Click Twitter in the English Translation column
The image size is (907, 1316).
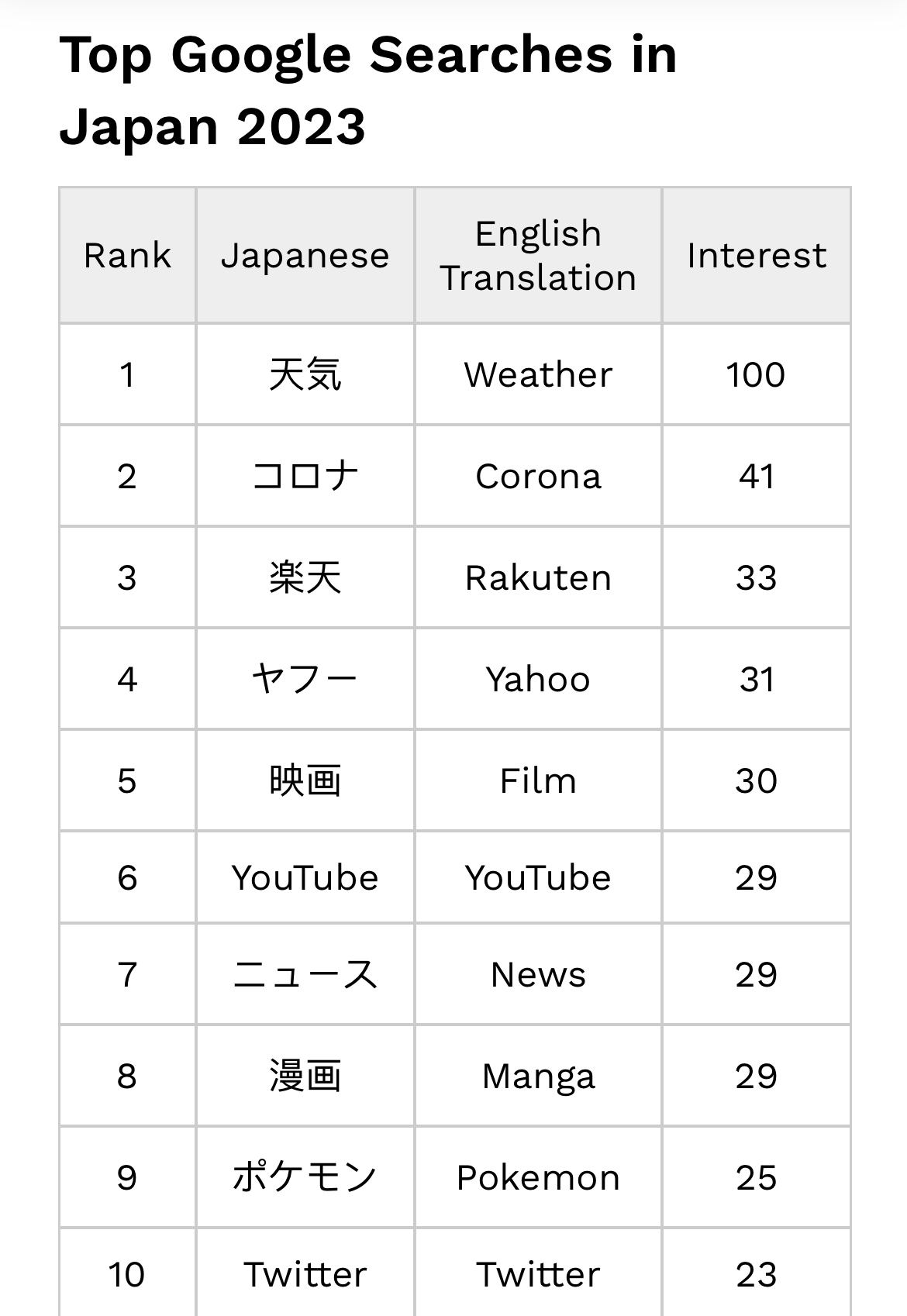click(x=538, y=1275)
